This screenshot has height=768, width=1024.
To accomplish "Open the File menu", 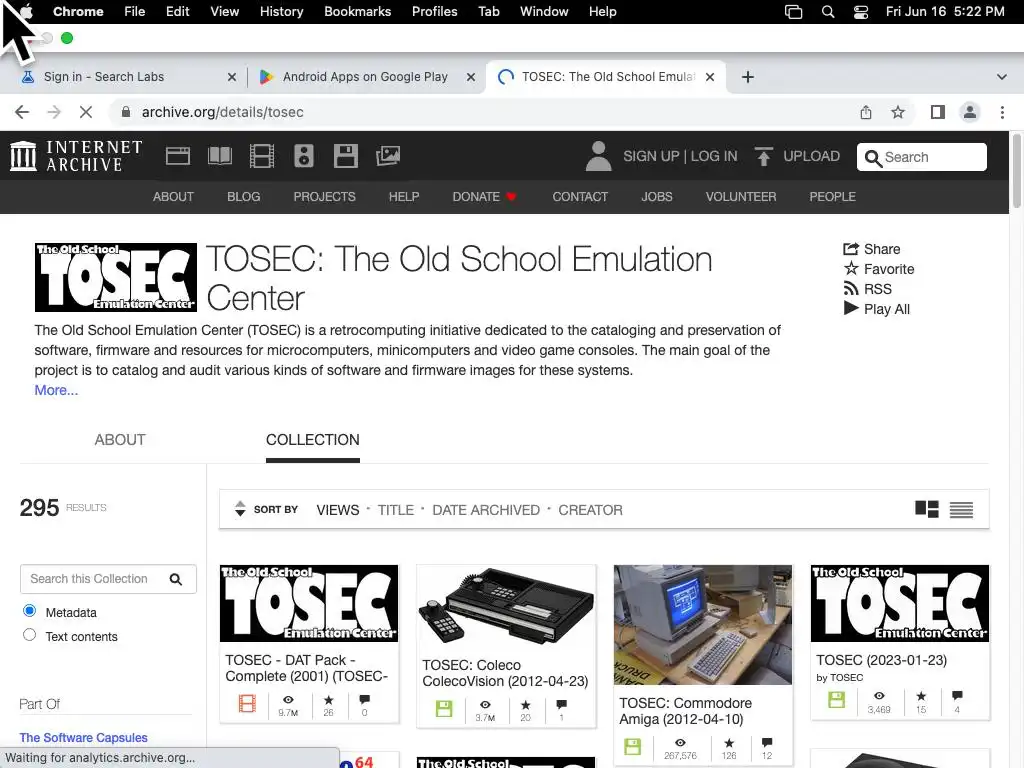I will tap(135, 12).
